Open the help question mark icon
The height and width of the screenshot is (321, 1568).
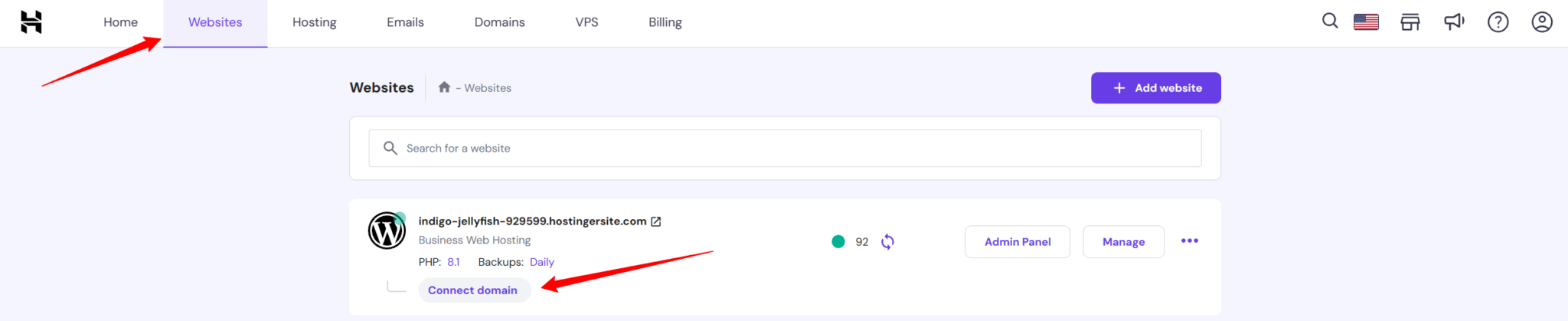pyautogui.click(x=1498, y=22)
